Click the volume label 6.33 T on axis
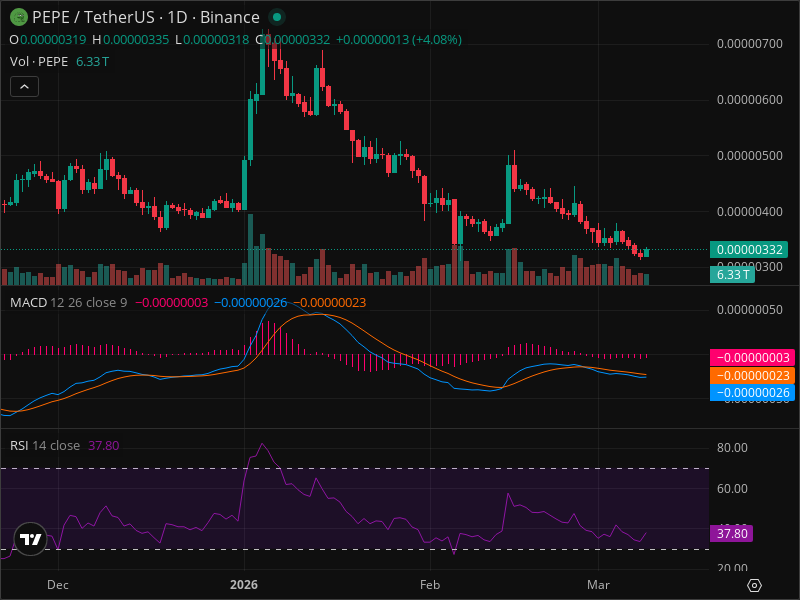 coord(732,274)
